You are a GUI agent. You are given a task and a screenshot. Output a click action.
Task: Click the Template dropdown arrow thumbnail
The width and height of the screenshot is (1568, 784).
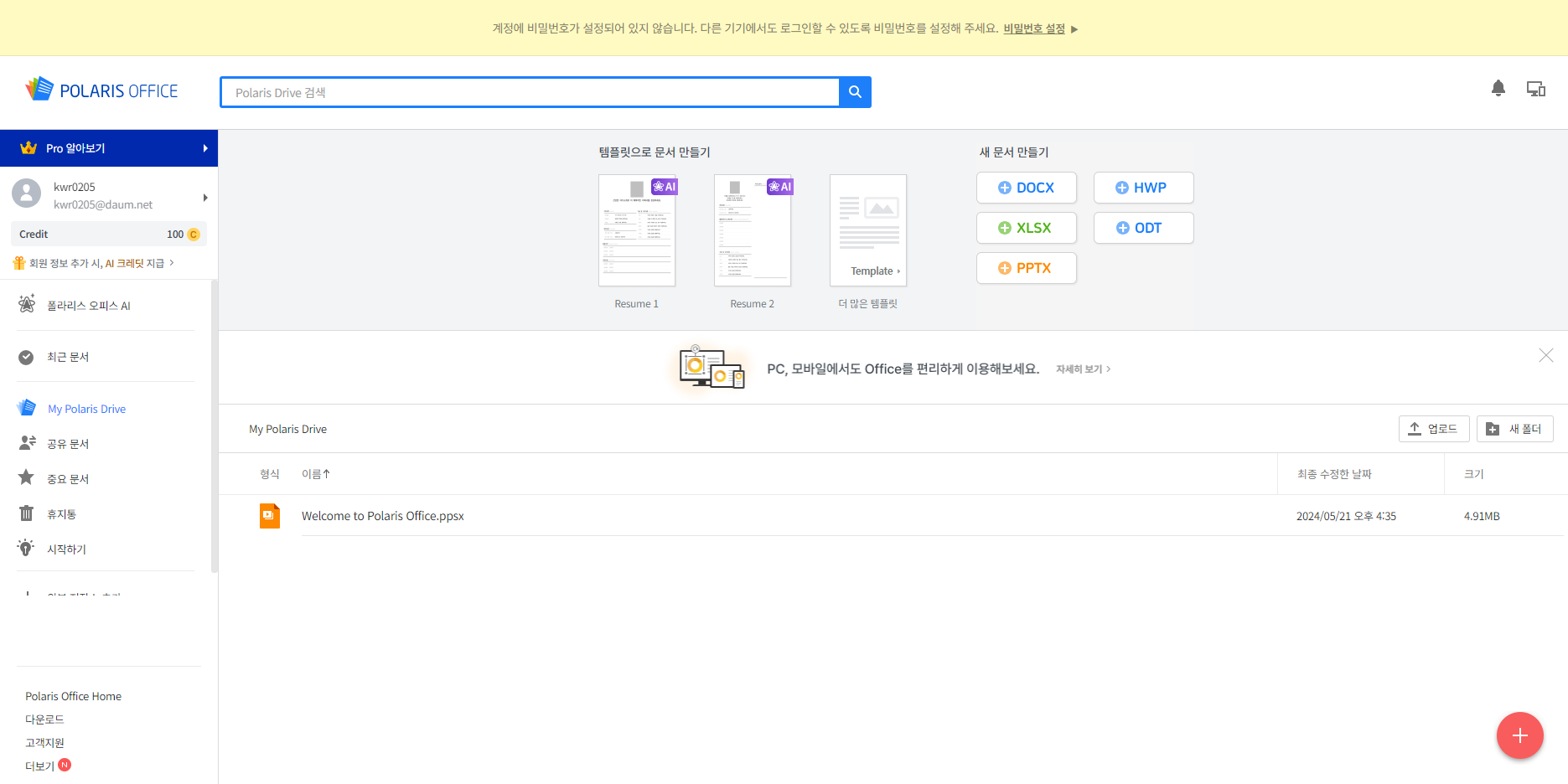click(x=868, y=230)
